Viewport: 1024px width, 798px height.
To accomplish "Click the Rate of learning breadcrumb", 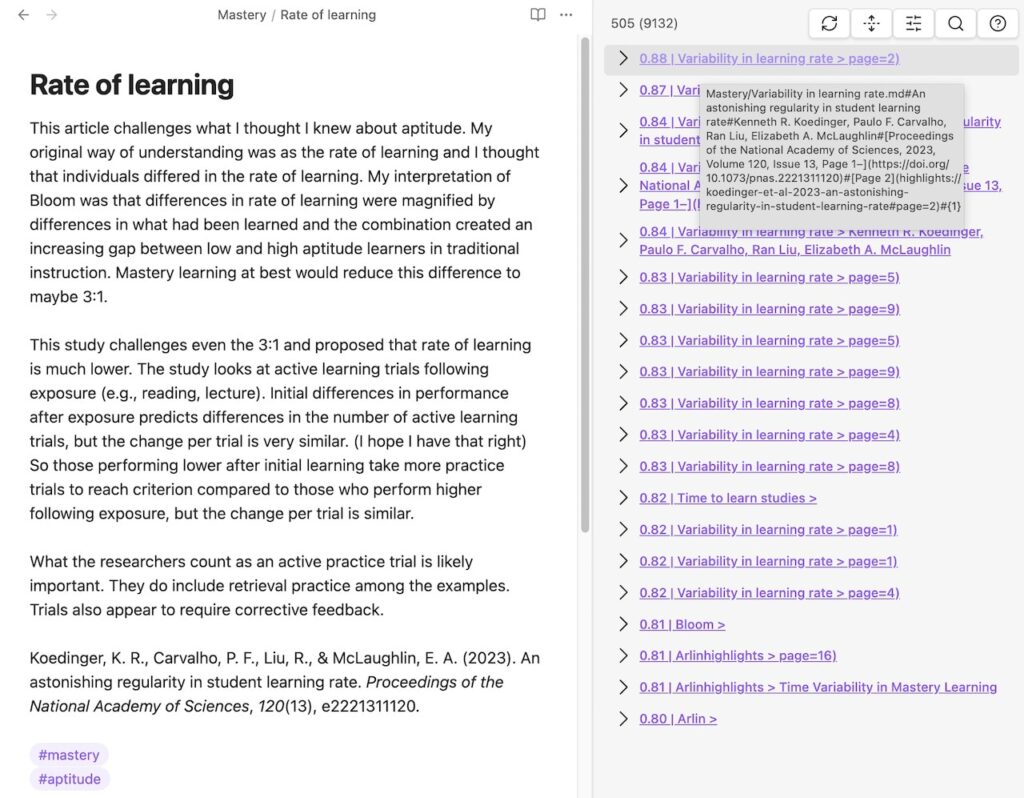I will tap(328, 14).
